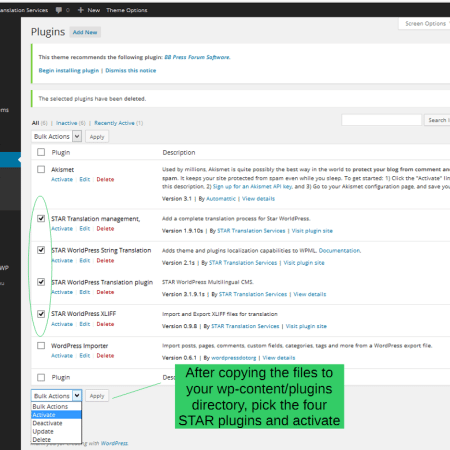
Task: Edit the WordPress Importer plugin
Action: [85, 356]
